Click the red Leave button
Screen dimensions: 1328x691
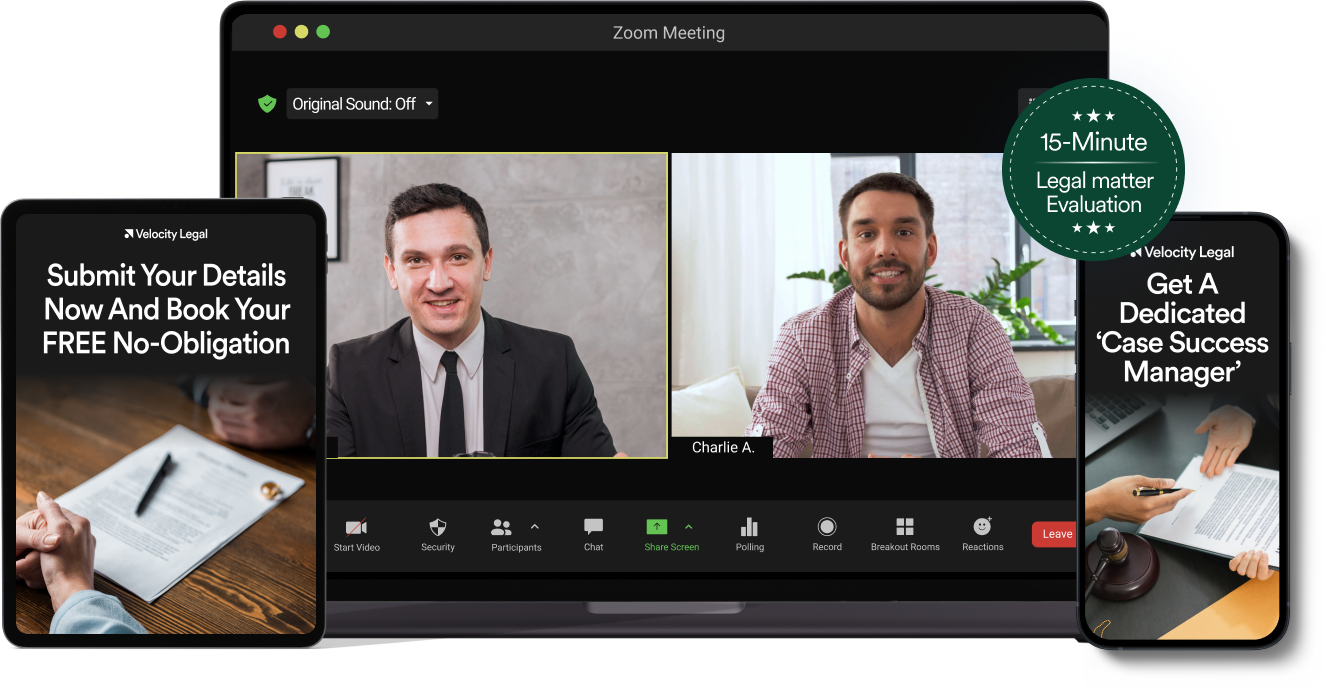1056,534
